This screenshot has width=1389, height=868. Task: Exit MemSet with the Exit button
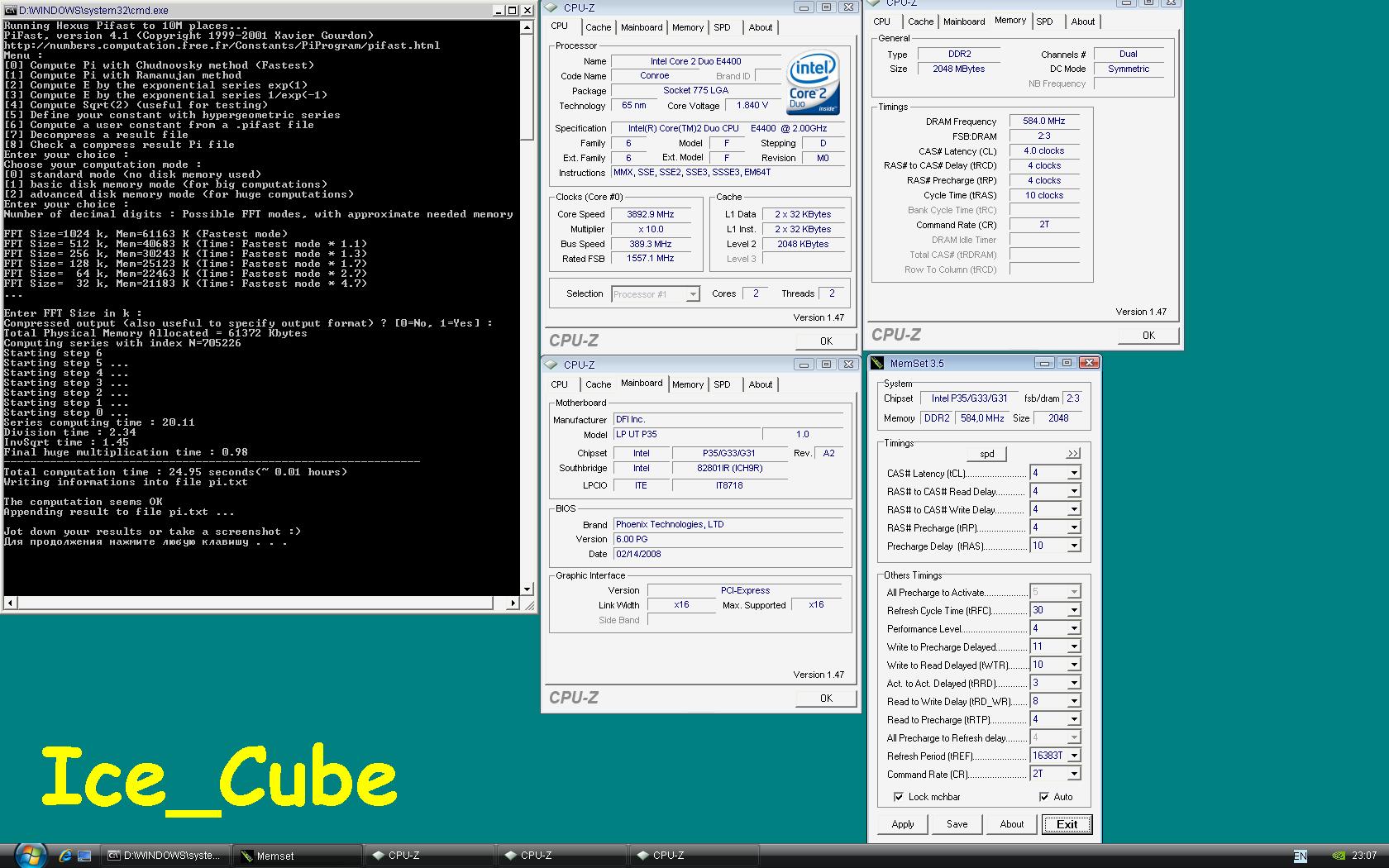tap(1067, 824)
